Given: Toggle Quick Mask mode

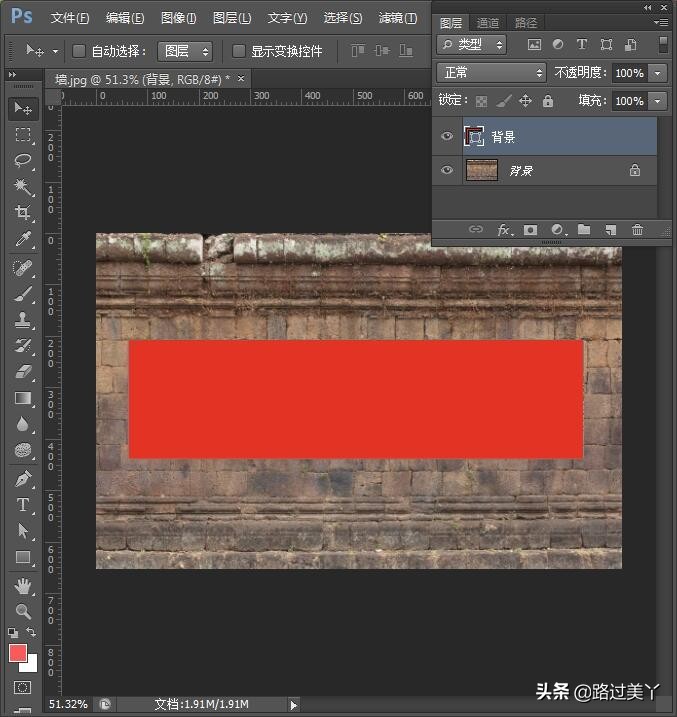Looking at the screenshot, I should (22, 687).
